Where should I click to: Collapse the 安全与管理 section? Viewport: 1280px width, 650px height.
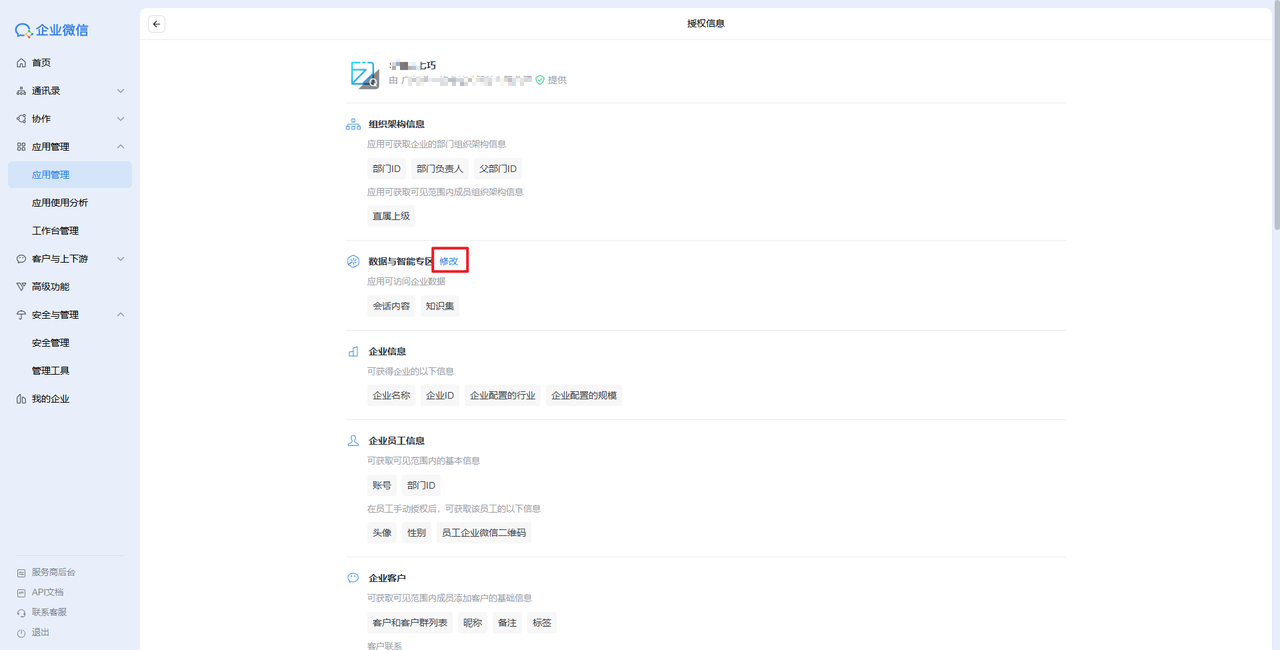coord(120,315)
